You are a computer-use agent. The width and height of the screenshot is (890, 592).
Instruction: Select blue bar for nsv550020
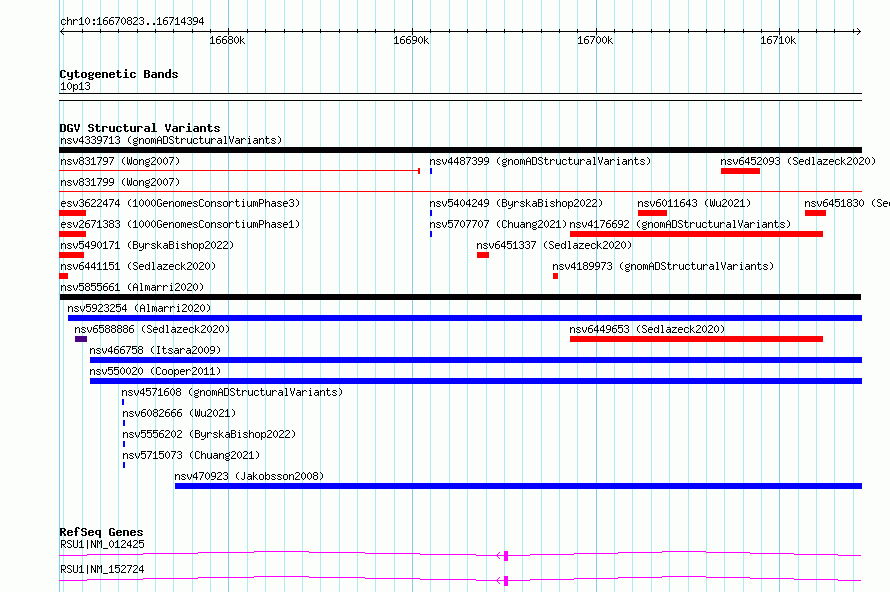[476, 381]
